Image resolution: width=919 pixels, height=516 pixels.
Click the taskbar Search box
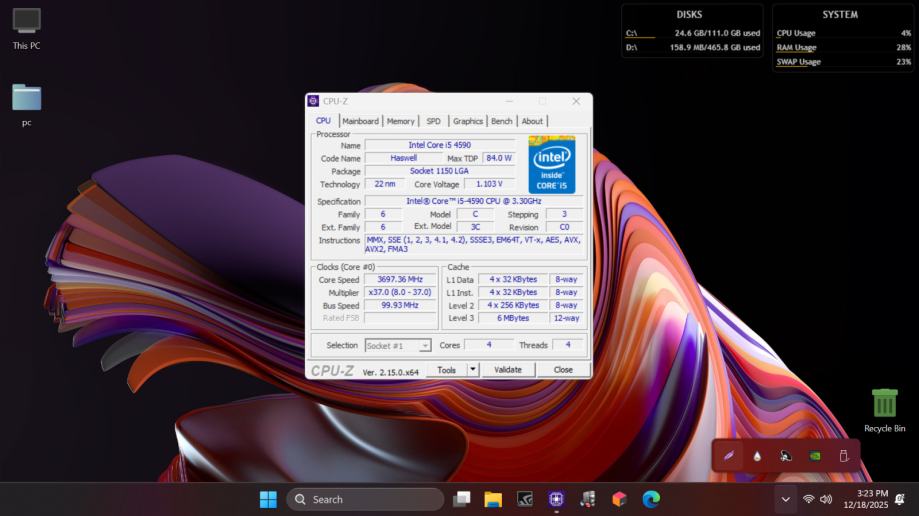pos(364,499)
